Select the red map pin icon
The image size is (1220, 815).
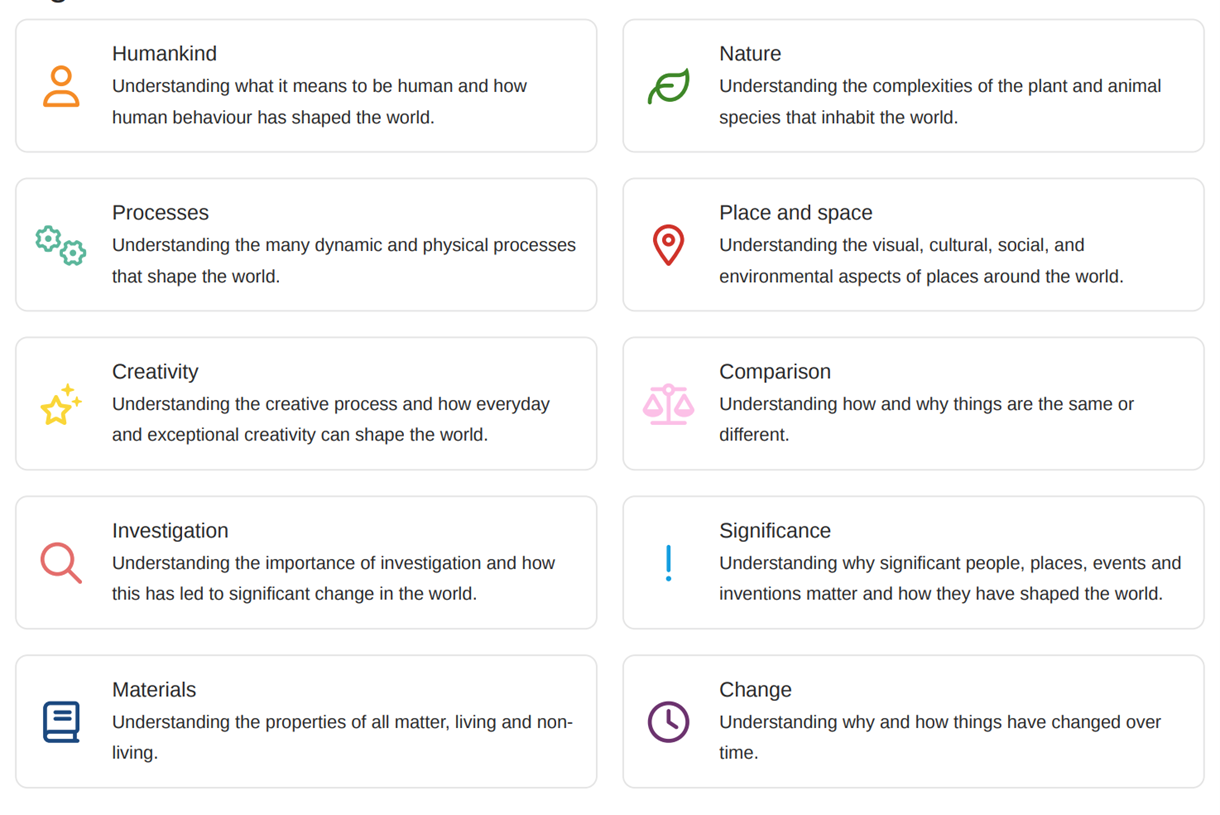pyautogui.click(x=668, y=245)
